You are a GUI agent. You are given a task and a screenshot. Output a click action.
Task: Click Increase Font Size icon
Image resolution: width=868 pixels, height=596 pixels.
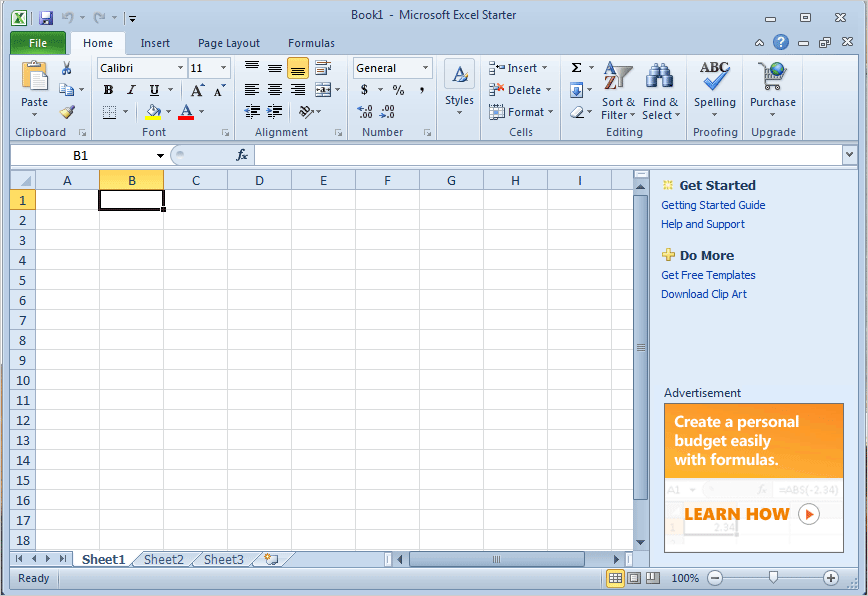197,90
